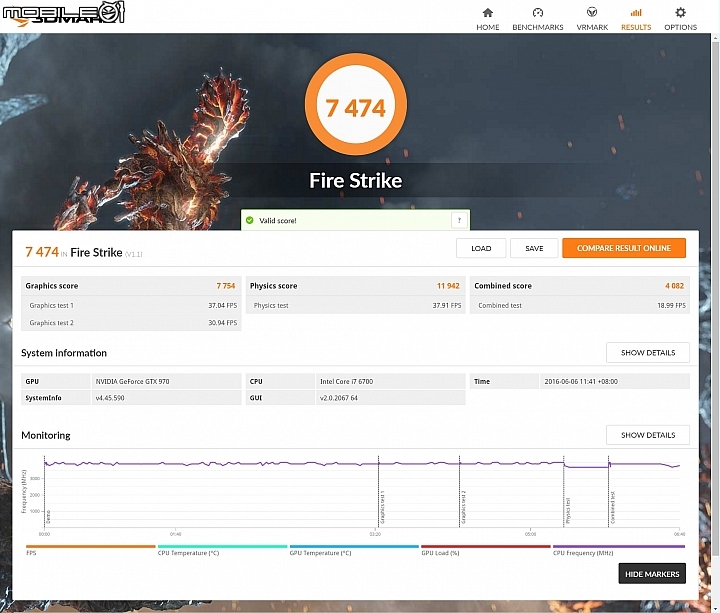
Task: Click the Fire Strike title banner
Action: 355,180
